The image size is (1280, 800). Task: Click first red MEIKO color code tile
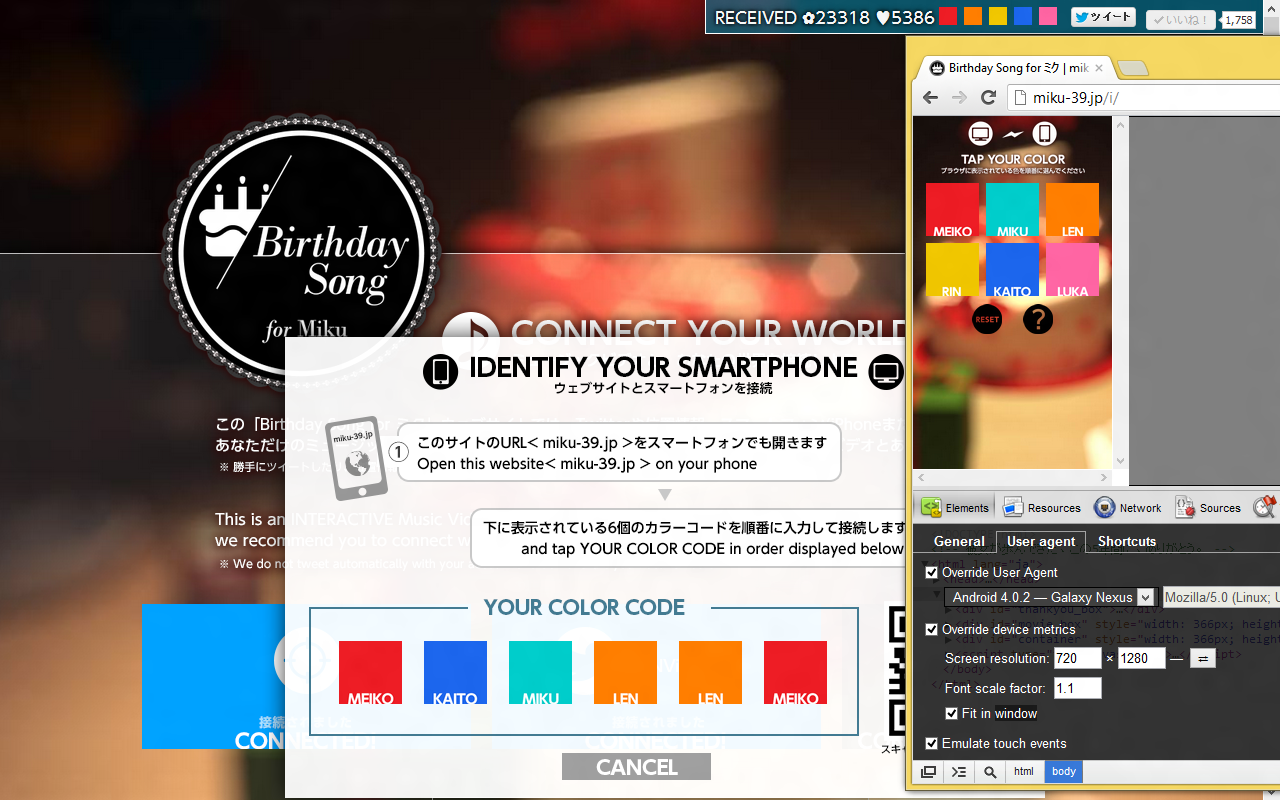click(x=370, y=672)
